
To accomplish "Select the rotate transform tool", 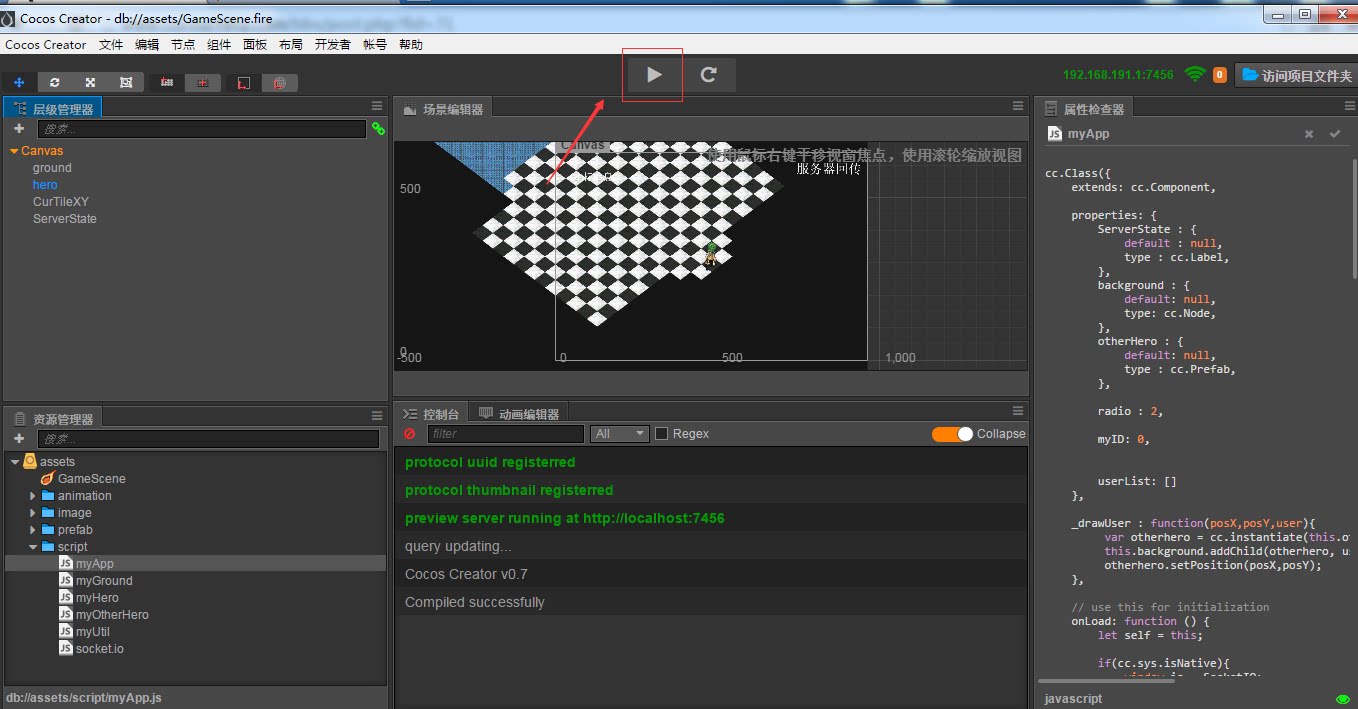I will 55,82.
